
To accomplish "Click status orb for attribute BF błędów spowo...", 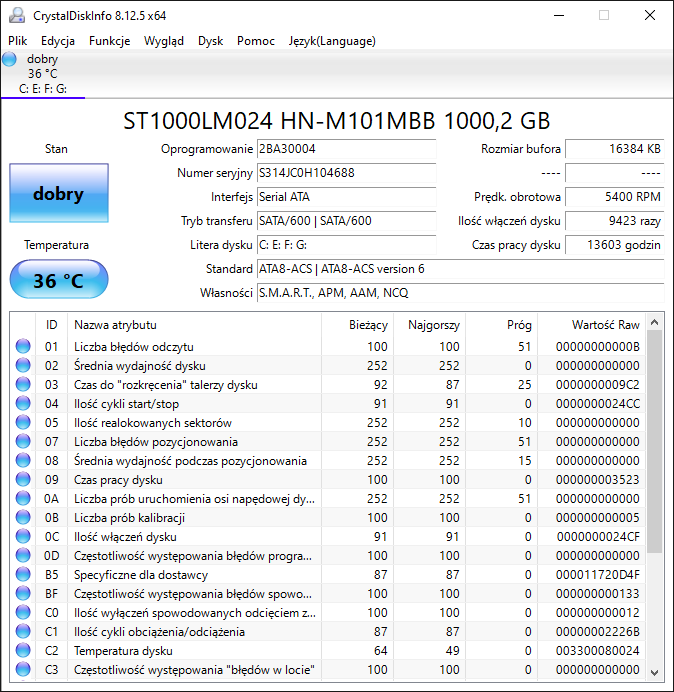I will click(23, 593).
